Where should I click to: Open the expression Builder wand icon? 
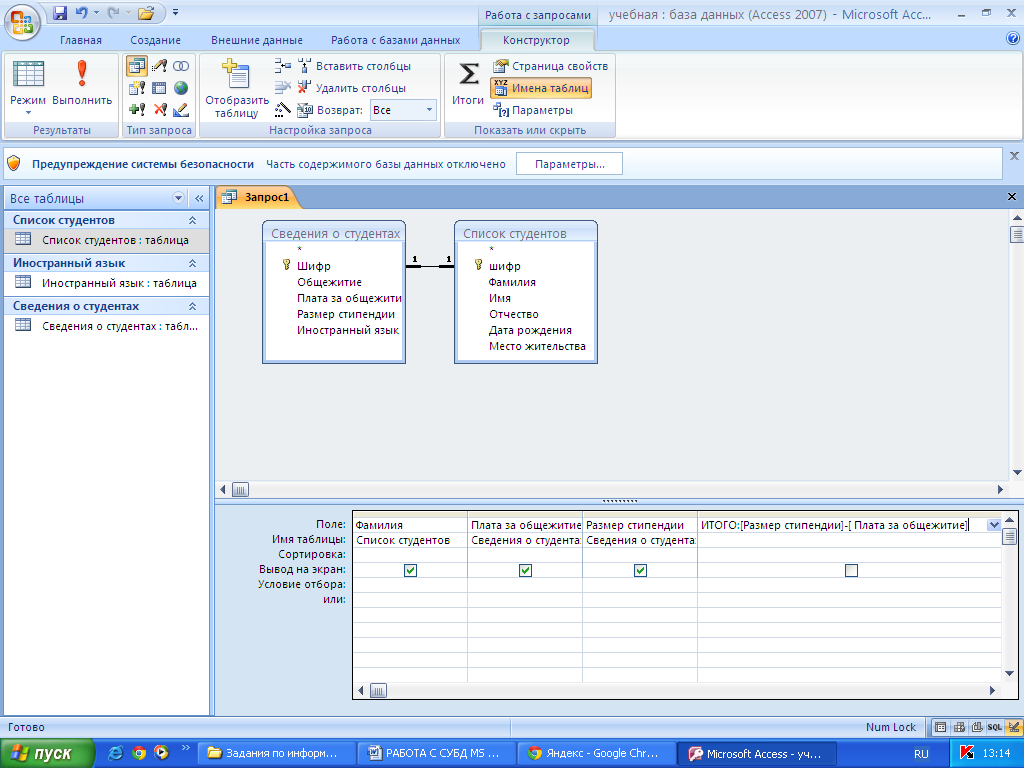pos(283,110)
